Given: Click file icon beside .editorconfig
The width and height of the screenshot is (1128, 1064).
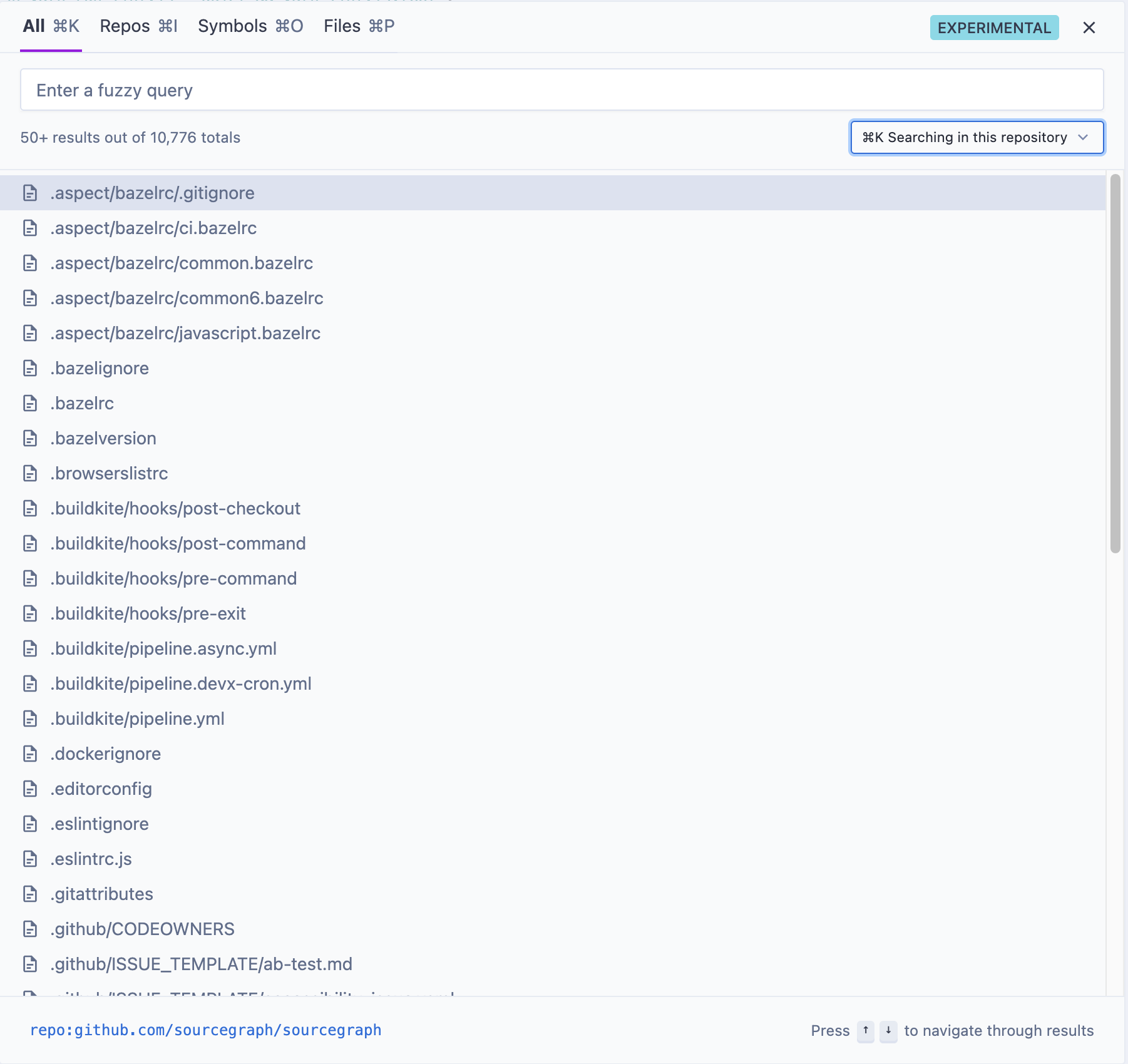Looking at the screenshot, I should click(x=30, y=789).
